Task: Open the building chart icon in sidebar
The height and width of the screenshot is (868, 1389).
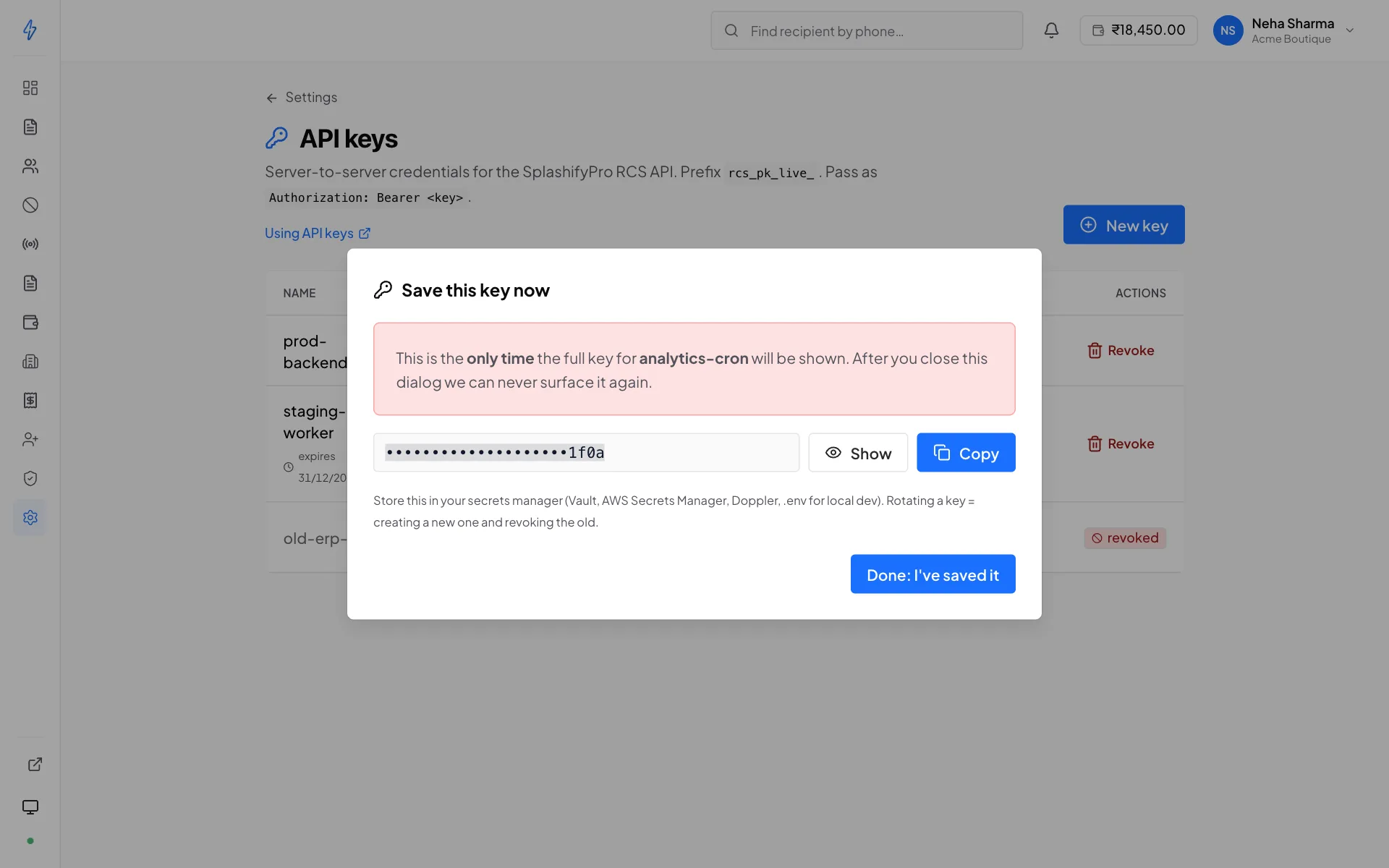Action: click(30, 362)
